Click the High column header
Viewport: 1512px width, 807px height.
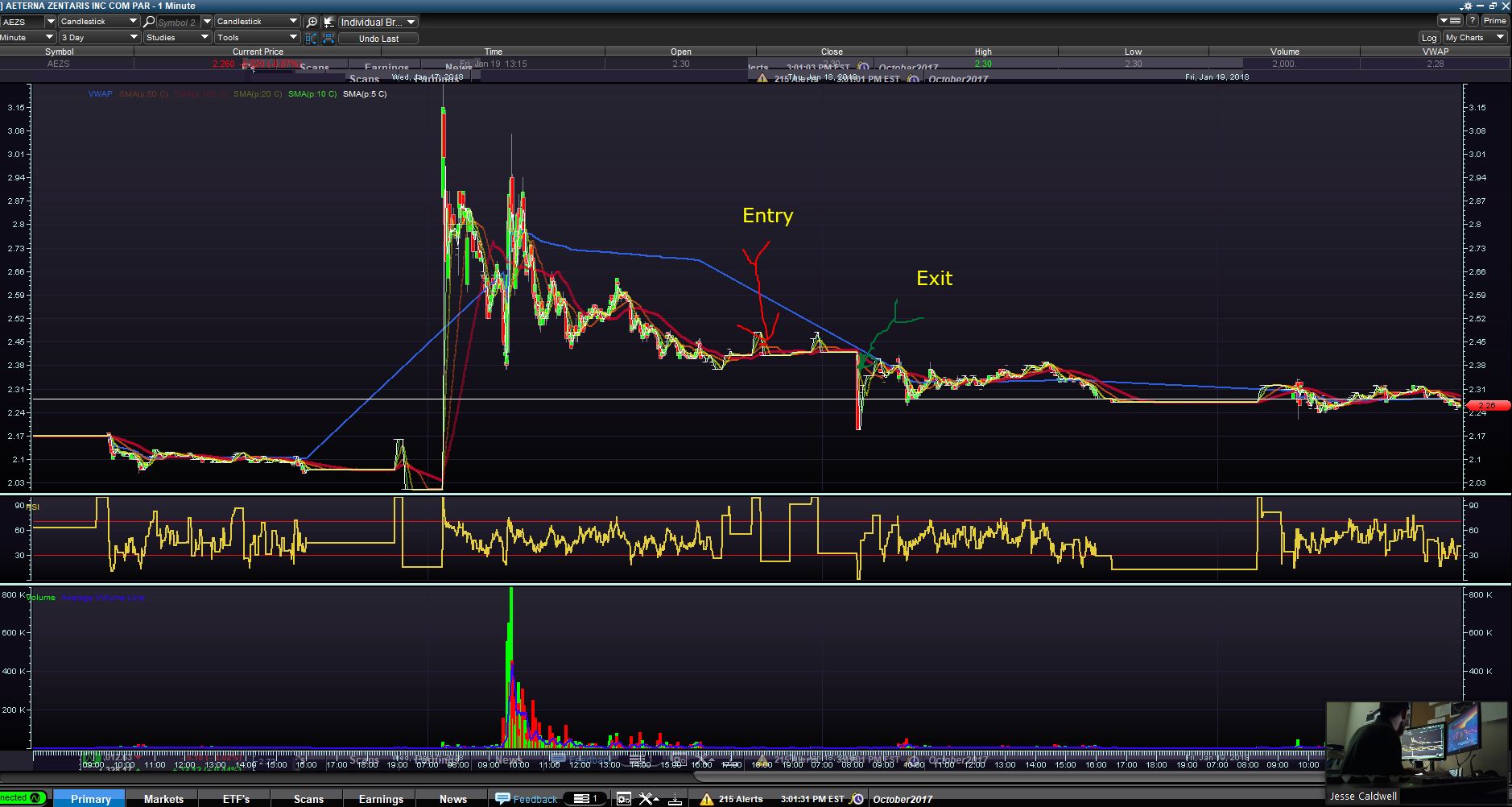[983, 52]
